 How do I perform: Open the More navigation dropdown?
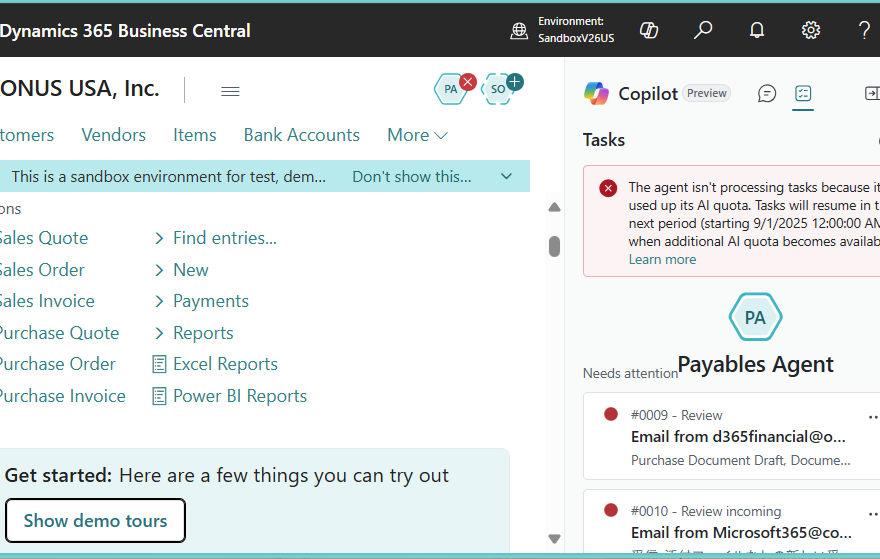(418, 135)
